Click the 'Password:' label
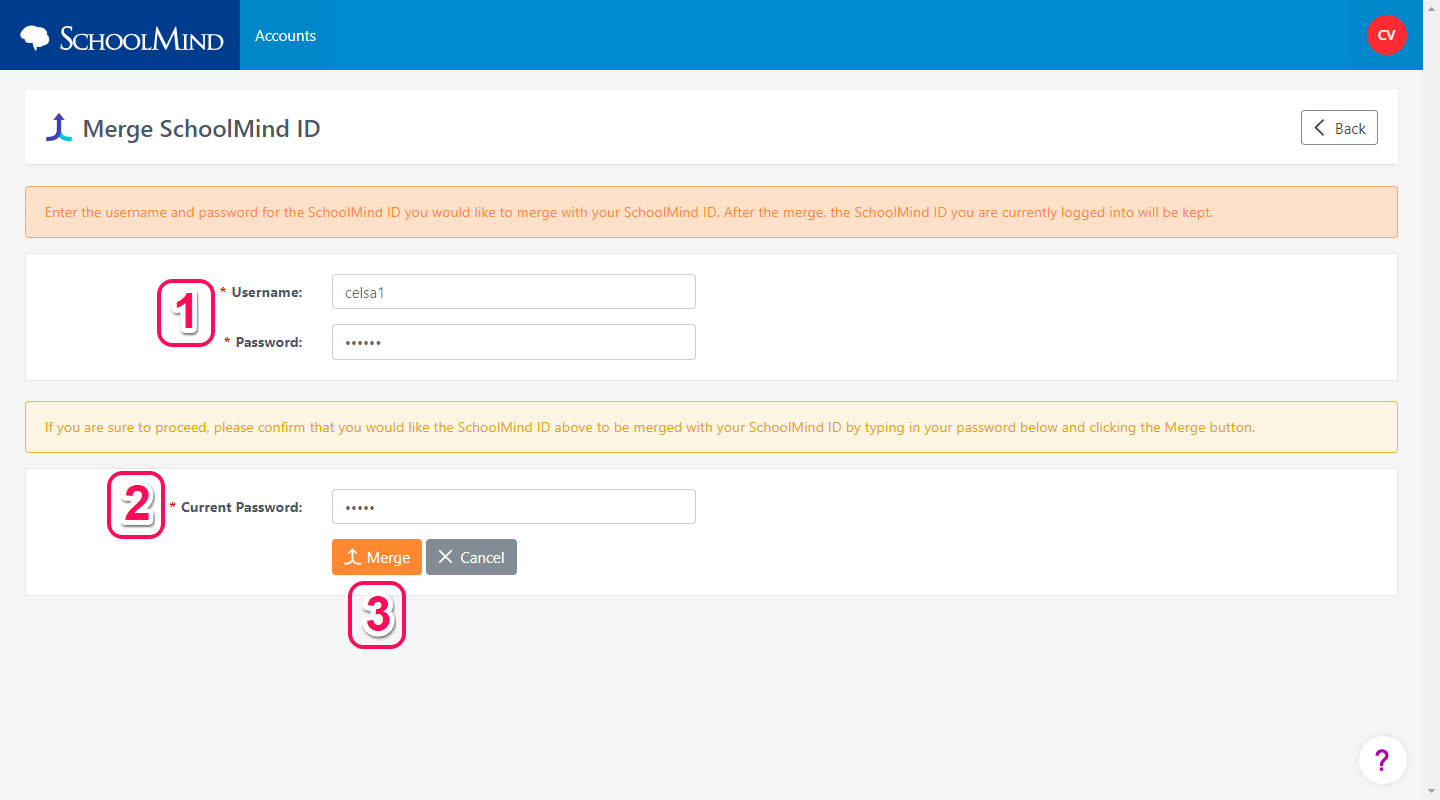The height and width of the screenshot is (800, 1440). point(269,342)
